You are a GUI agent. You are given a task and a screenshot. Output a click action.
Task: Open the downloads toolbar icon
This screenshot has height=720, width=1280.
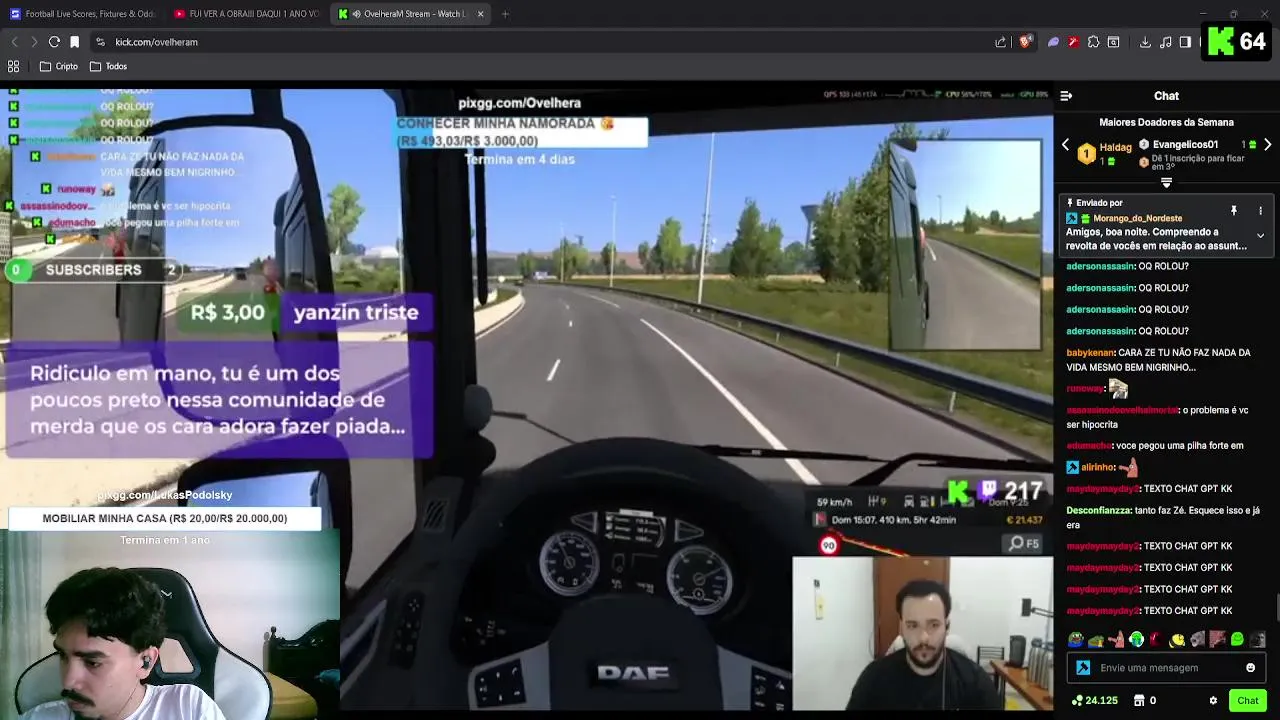click(1145, 42)
